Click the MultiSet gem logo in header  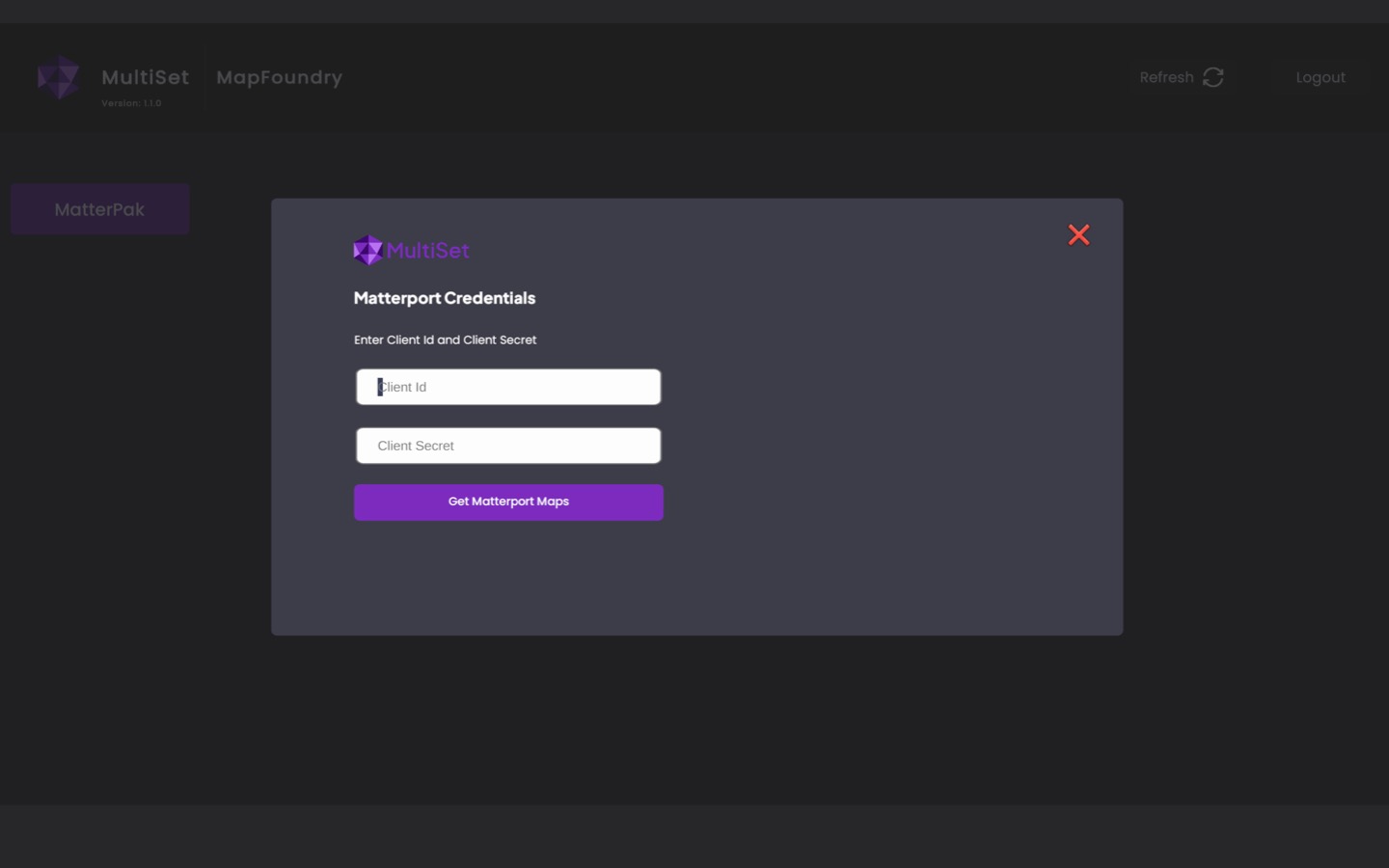tap(59, 77)
